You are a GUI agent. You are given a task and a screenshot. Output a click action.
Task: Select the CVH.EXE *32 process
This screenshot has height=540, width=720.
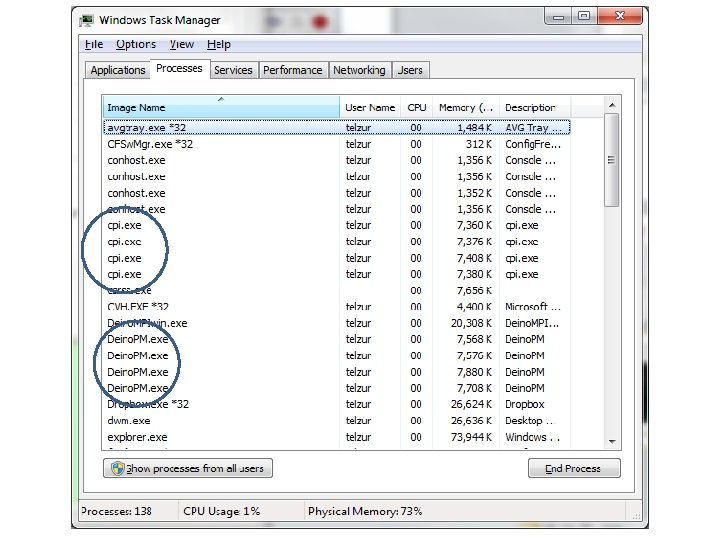(x=337, y=307)
